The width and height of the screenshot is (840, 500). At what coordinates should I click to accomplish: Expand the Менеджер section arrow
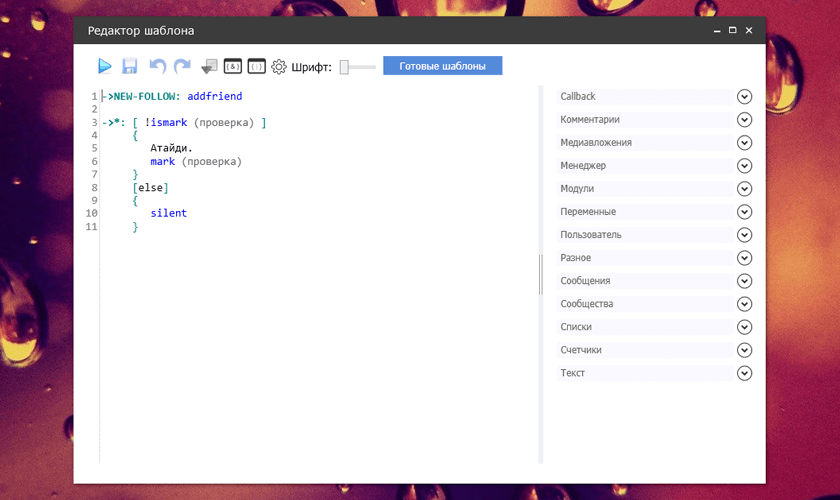point(744,166)
